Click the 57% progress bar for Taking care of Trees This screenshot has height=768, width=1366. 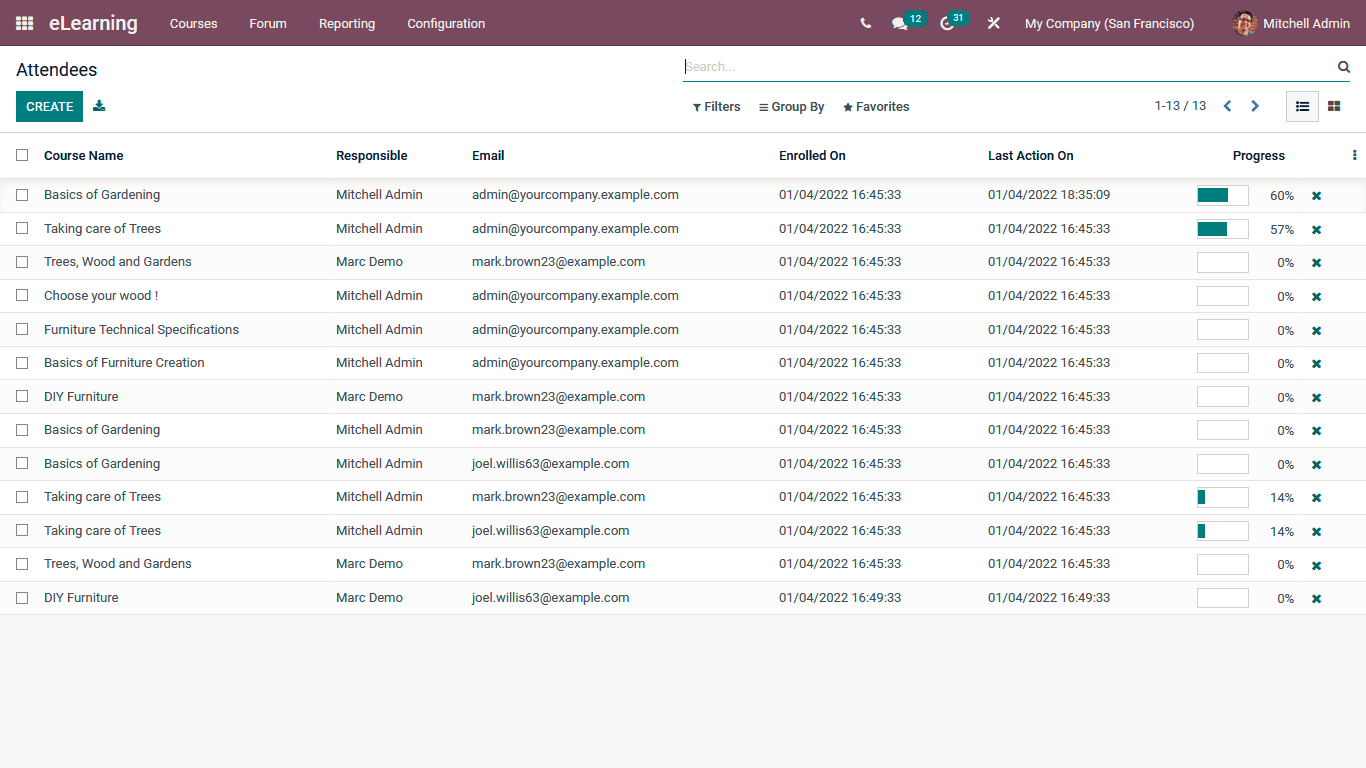(x=1222, y=228)
